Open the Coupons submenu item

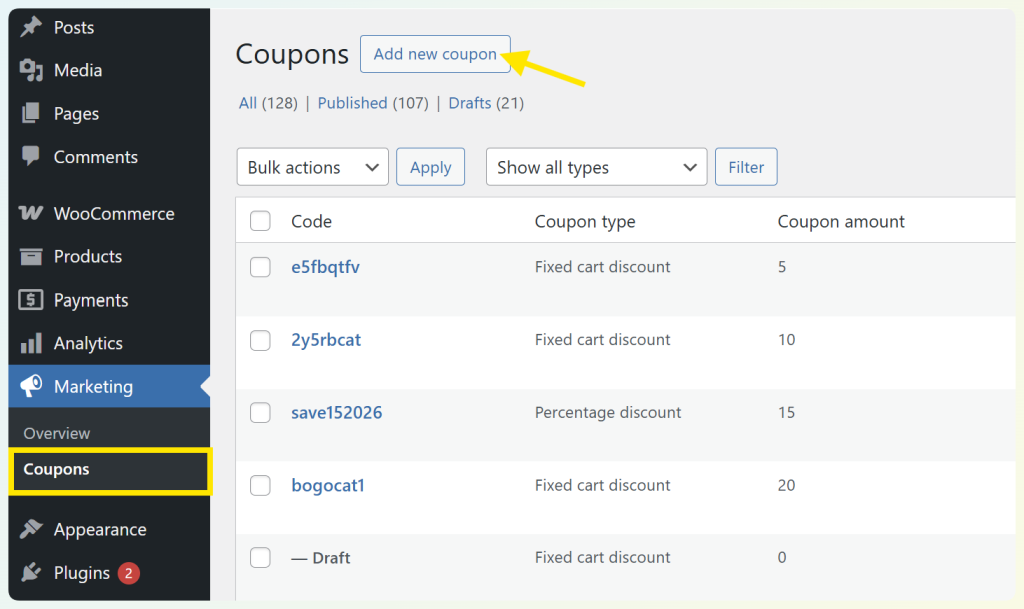(56, 469)
